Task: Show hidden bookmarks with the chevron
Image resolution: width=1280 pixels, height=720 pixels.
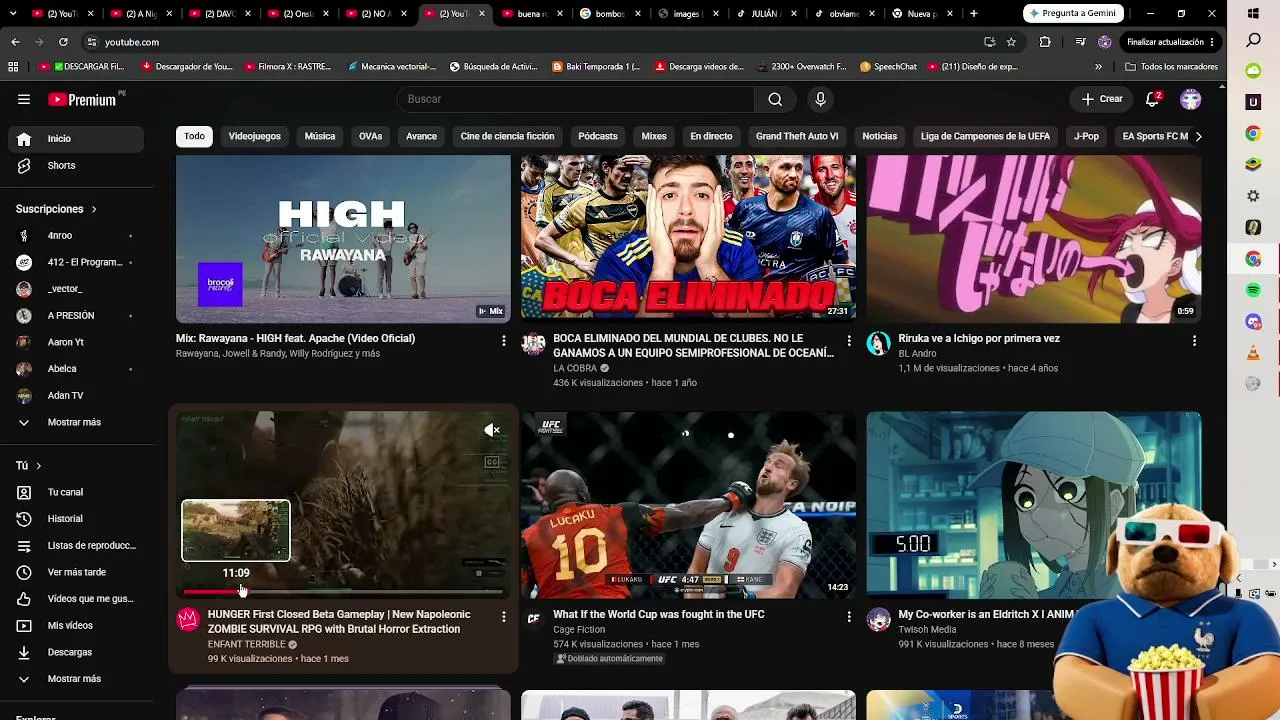Action: pyautogui.click(x=1098, y=67)
